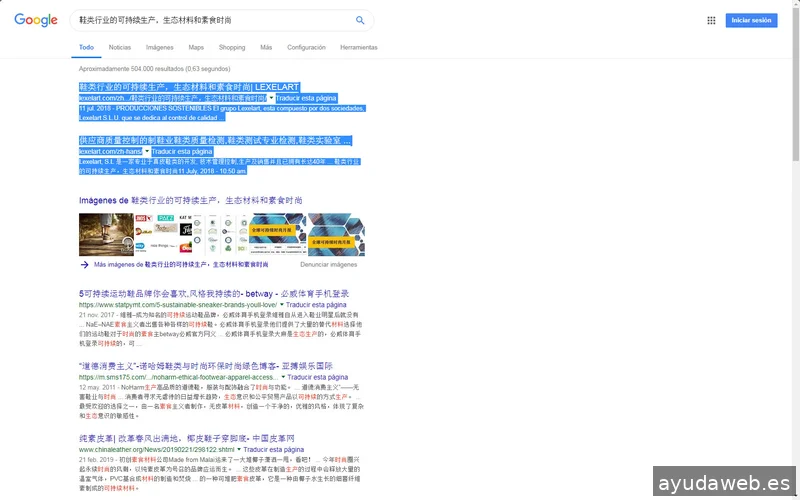Open the Maps search tab
This screenshot has height=500, width=800.
point(196,47)
